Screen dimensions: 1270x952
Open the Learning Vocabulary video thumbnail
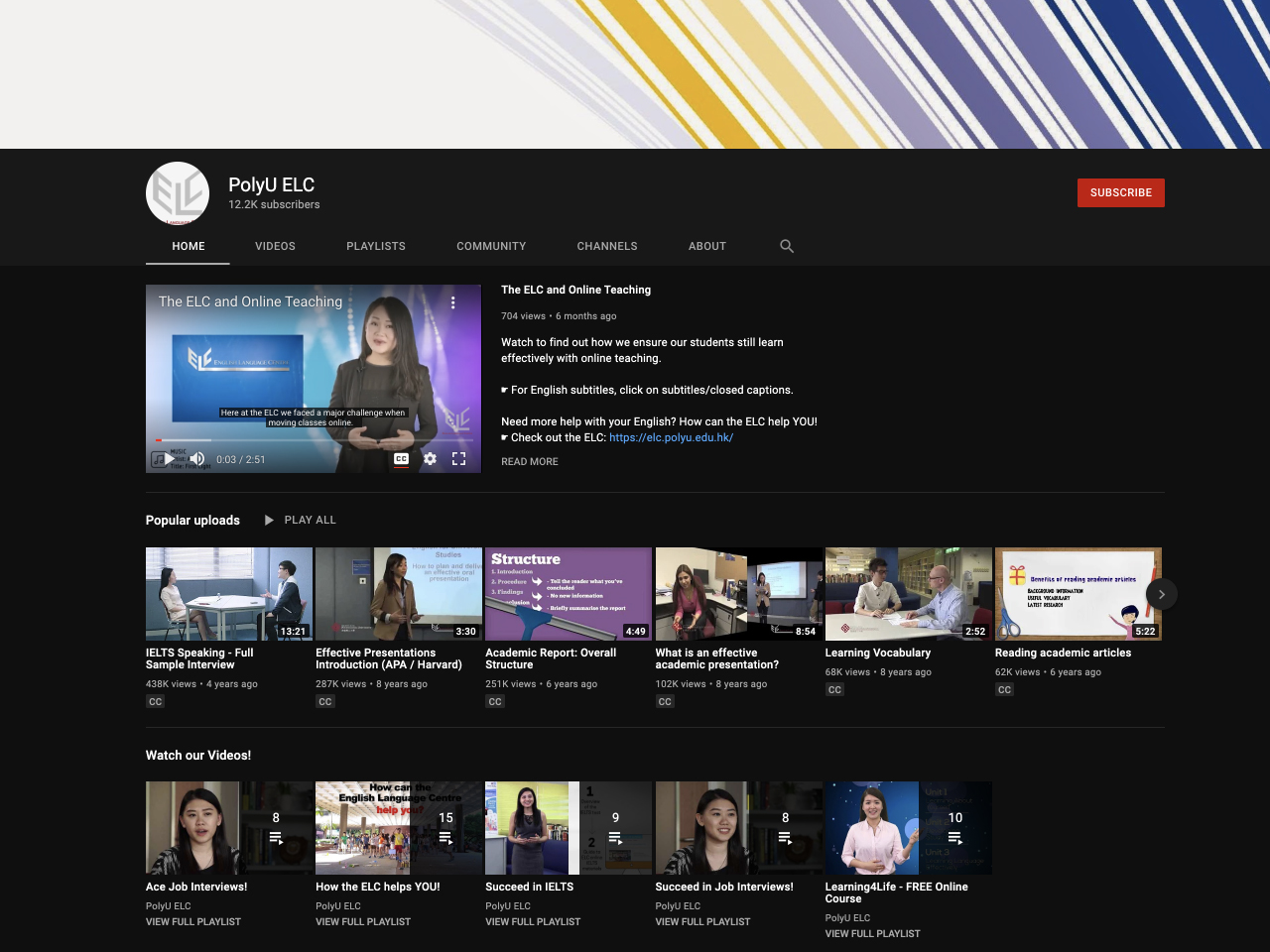pos(909,594)
